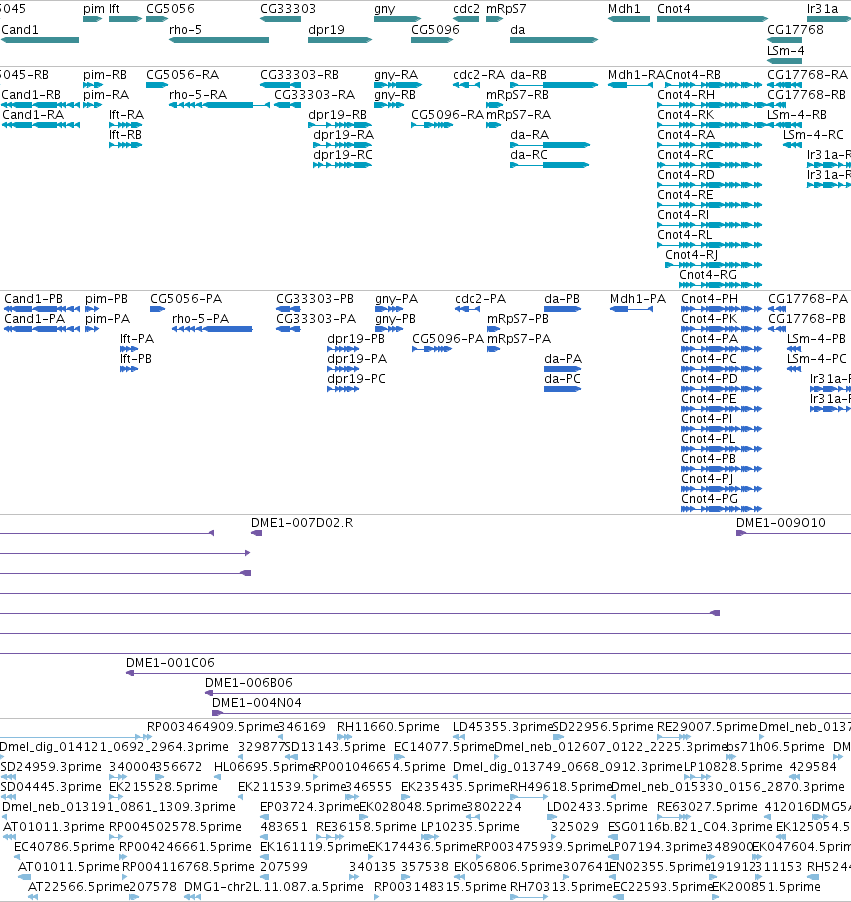The image size is (851, 902).
Task: Select the pim-PB protein
Action: (92, 309)
